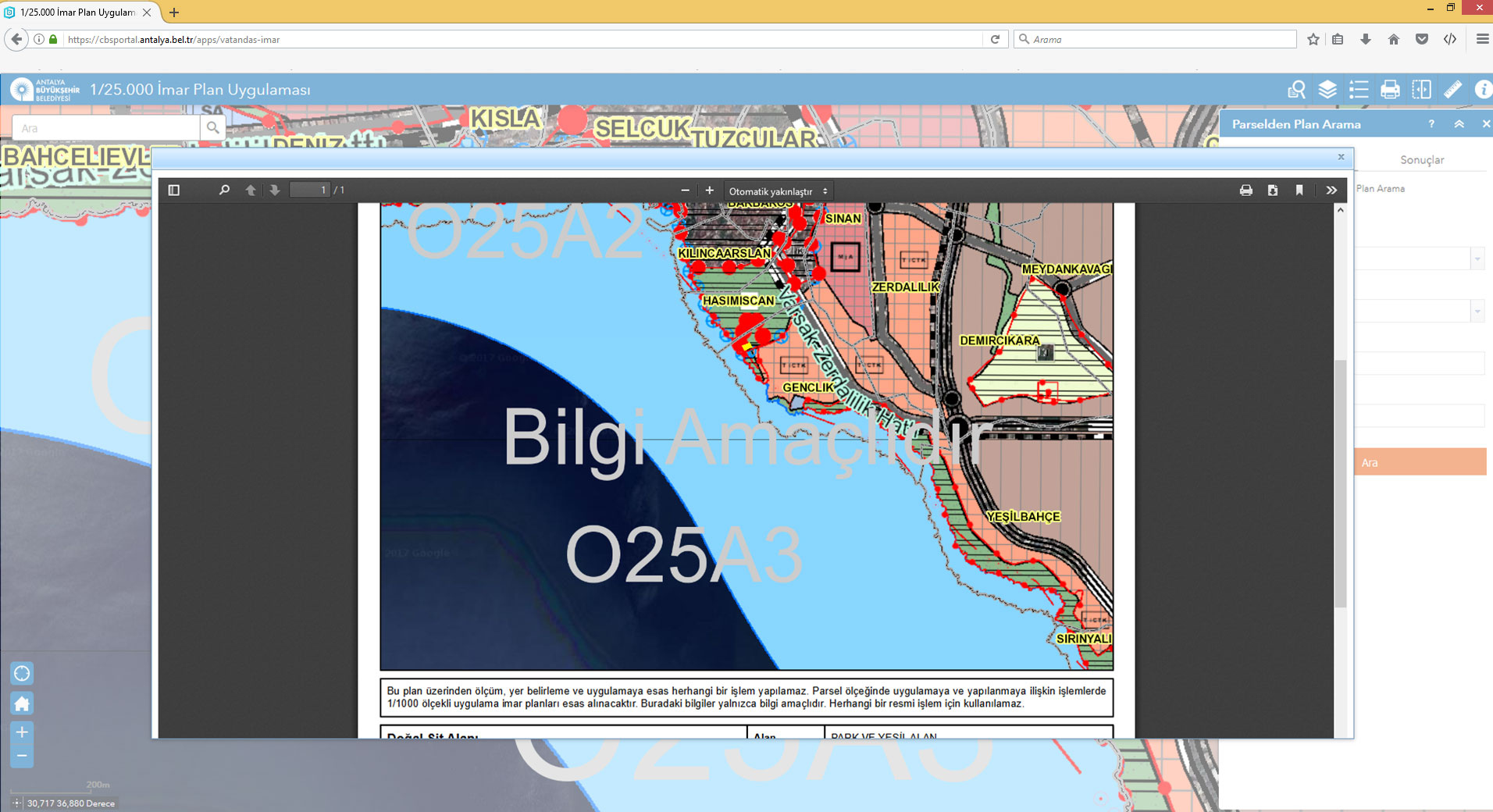1493x812 pixels.
Task: Toggle the PDF viewer sidebar
Action: tap(174, 190)
